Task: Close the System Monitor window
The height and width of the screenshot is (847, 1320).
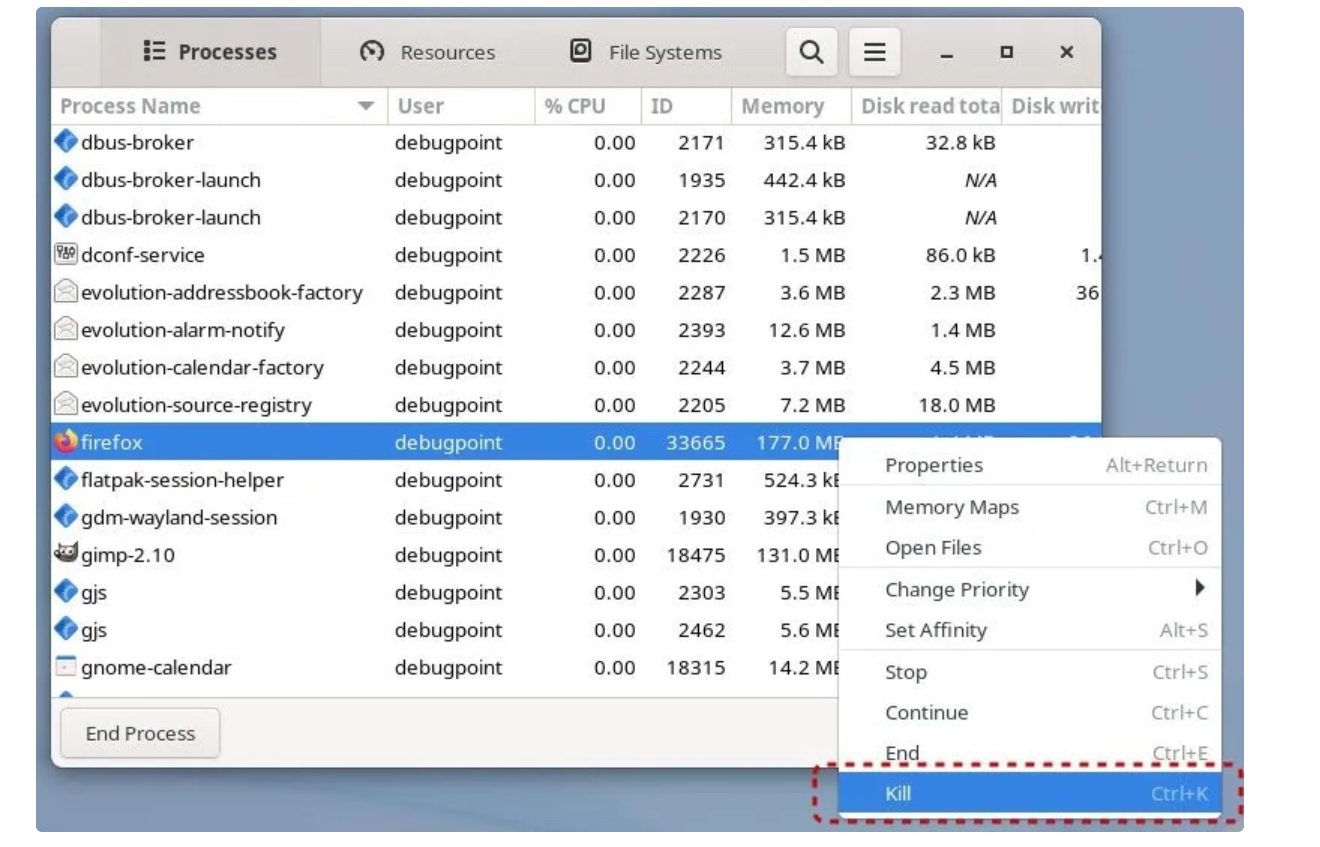Action: click(x=1067, y=52)
